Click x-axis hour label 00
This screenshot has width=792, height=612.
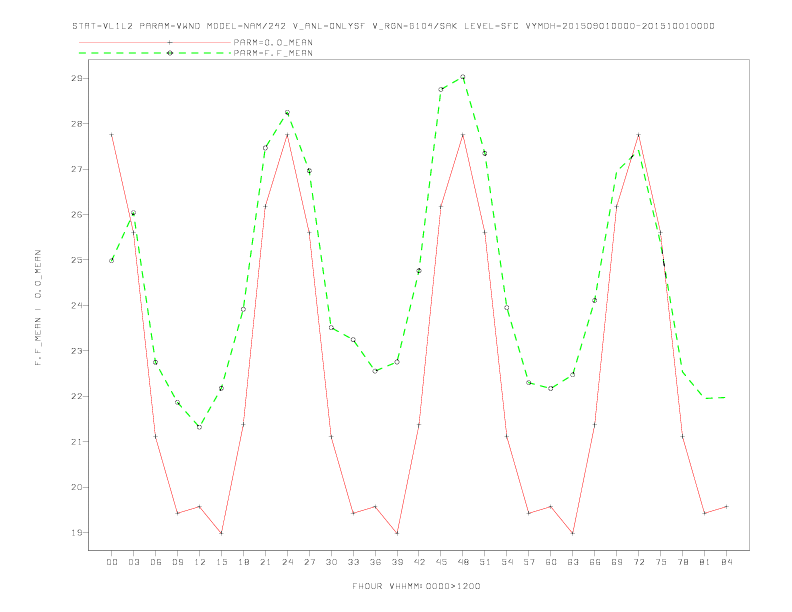point(112,562)
